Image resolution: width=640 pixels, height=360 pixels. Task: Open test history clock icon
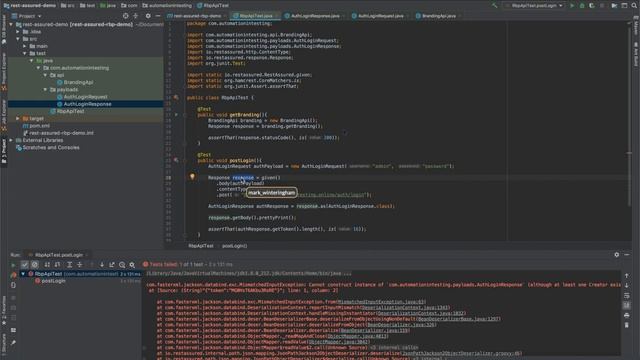(x=122, y=265)
